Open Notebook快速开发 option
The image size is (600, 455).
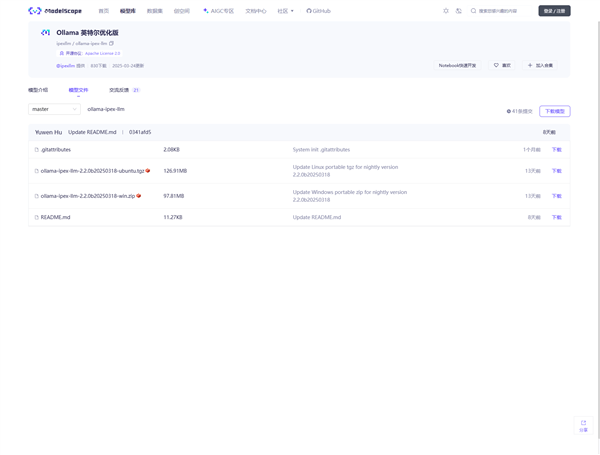coord(457,66)
